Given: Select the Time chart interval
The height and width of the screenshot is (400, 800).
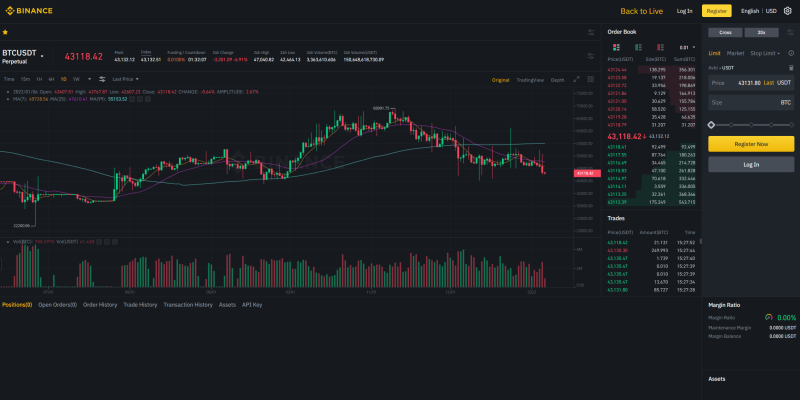Looking at the screenshot, I should [9, 79].
